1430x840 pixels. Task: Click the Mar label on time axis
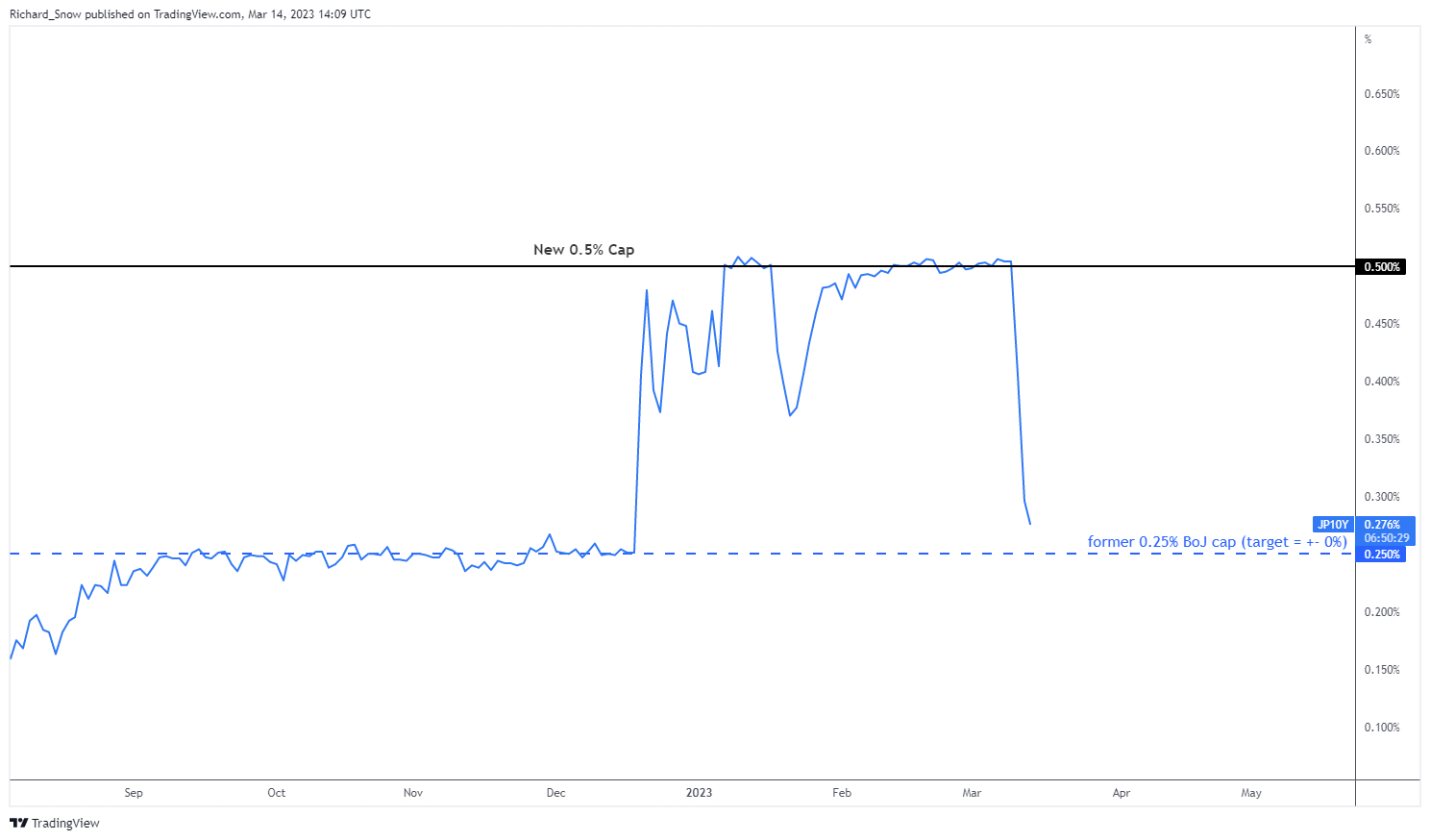tap(972, 793)
